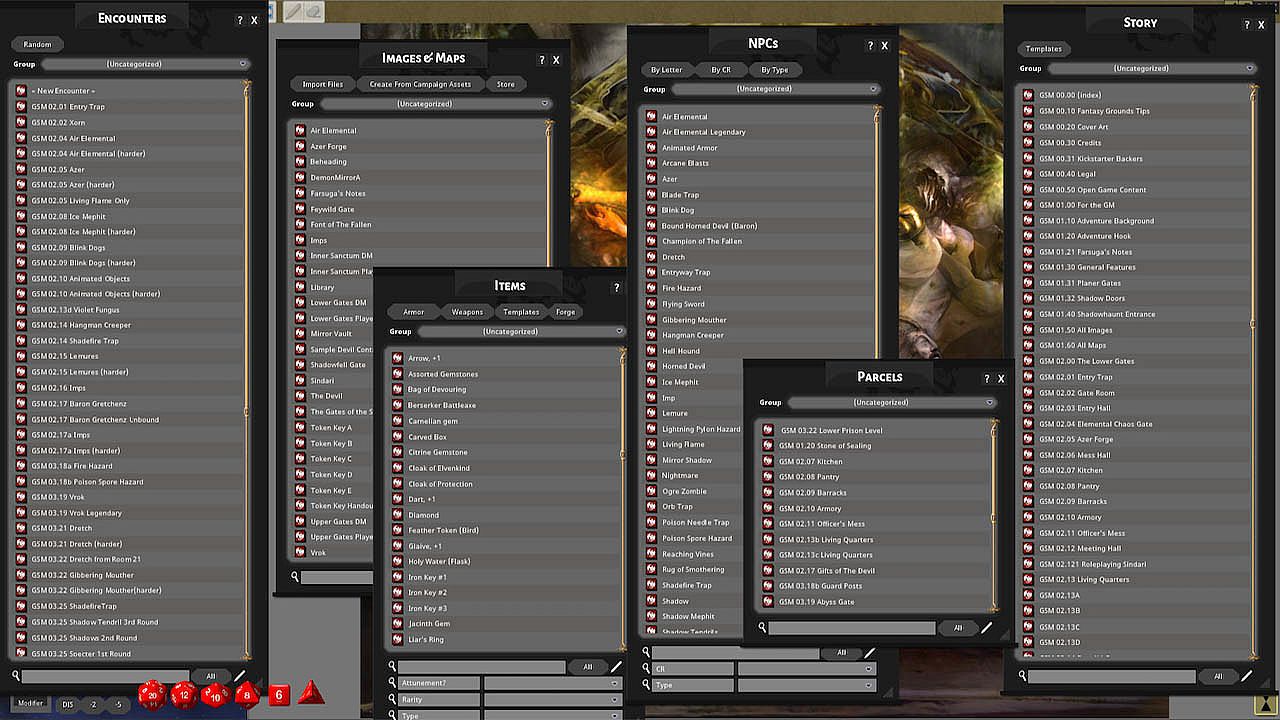Screen dimensions: 1280x720
Task: Toggle the -5 modifier button
Action: tap(118, 704)
